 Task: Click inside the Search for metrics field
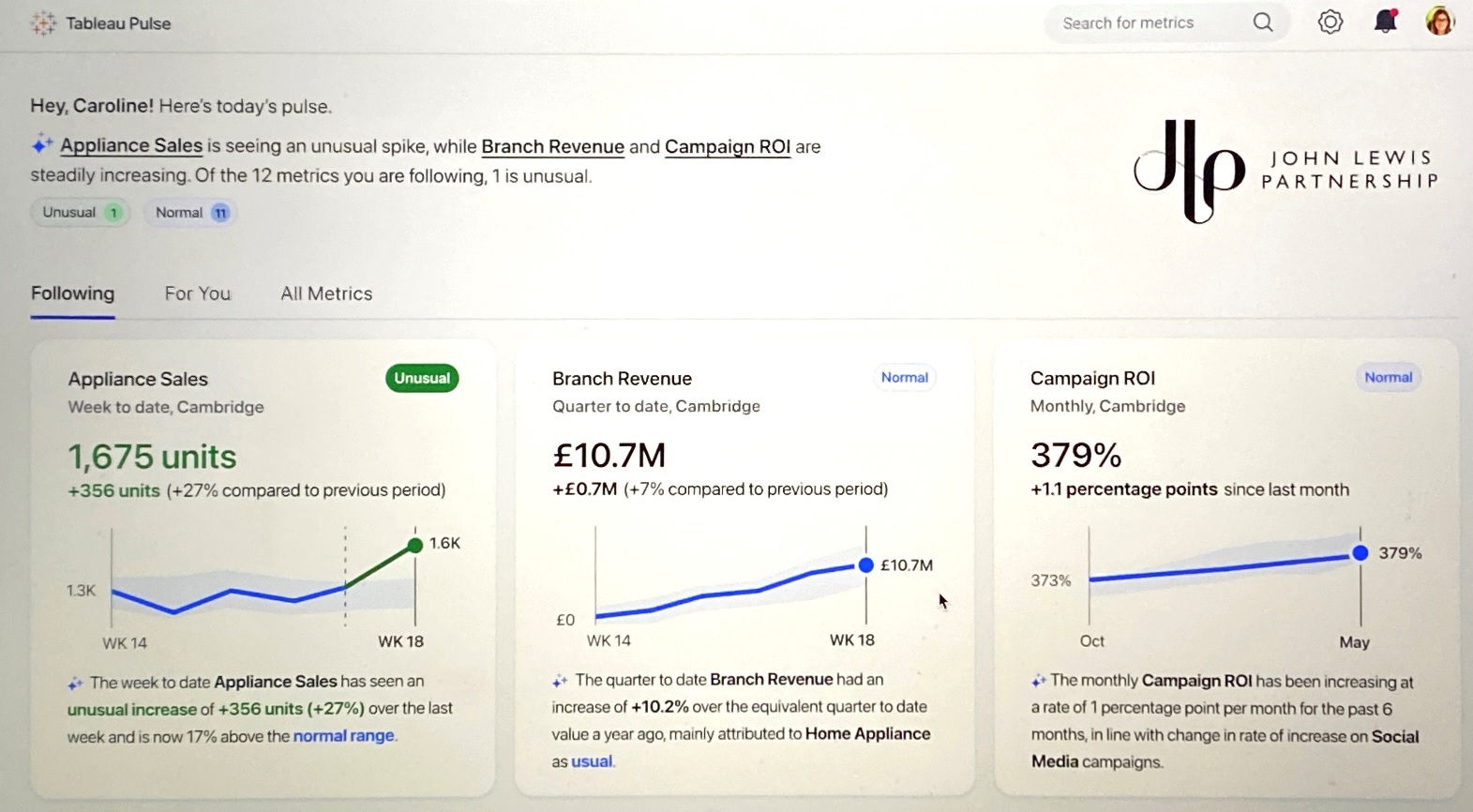1149,23
